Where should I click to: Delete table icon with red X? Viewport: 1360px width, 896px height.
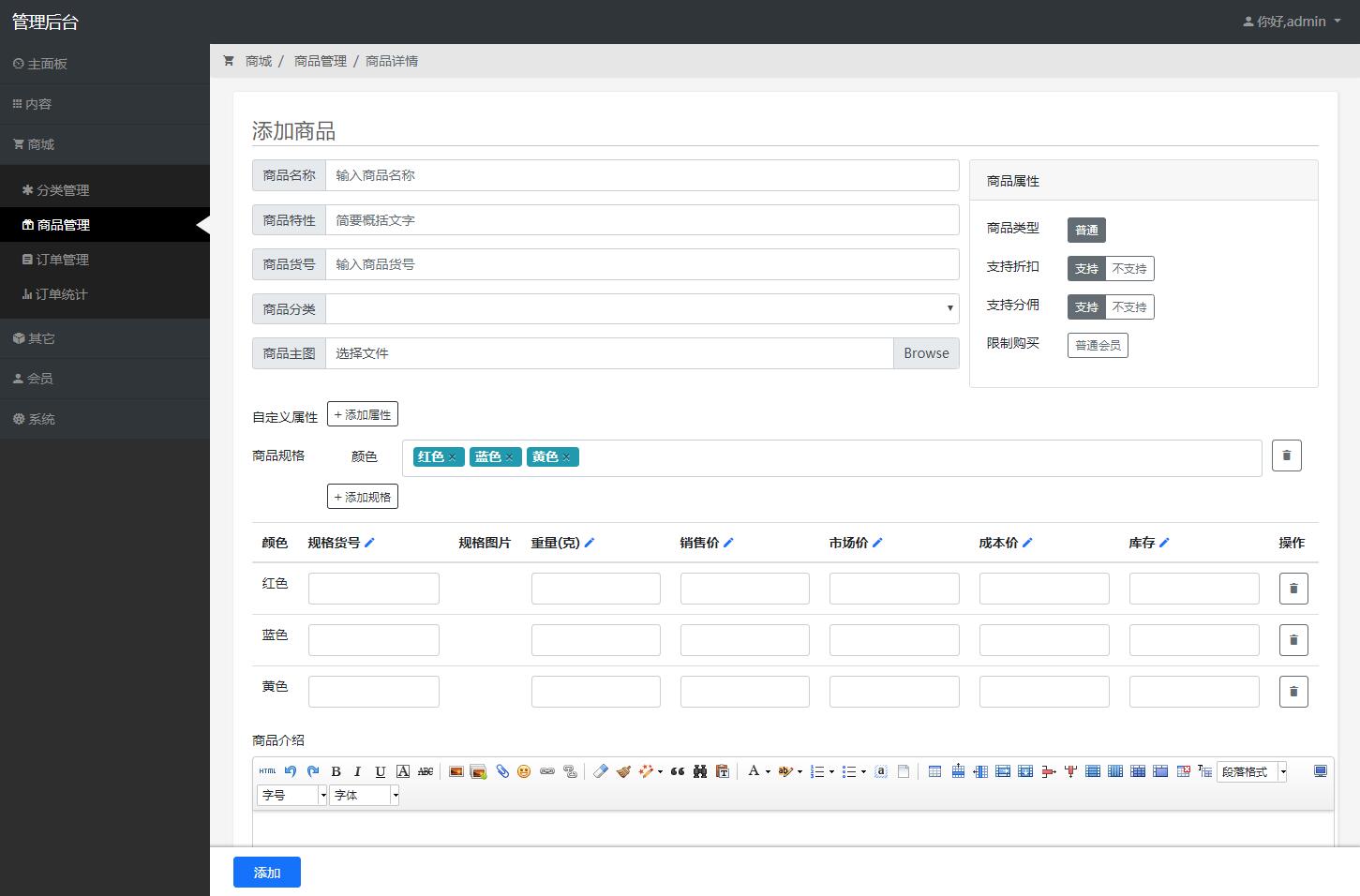pos(1183,771)
